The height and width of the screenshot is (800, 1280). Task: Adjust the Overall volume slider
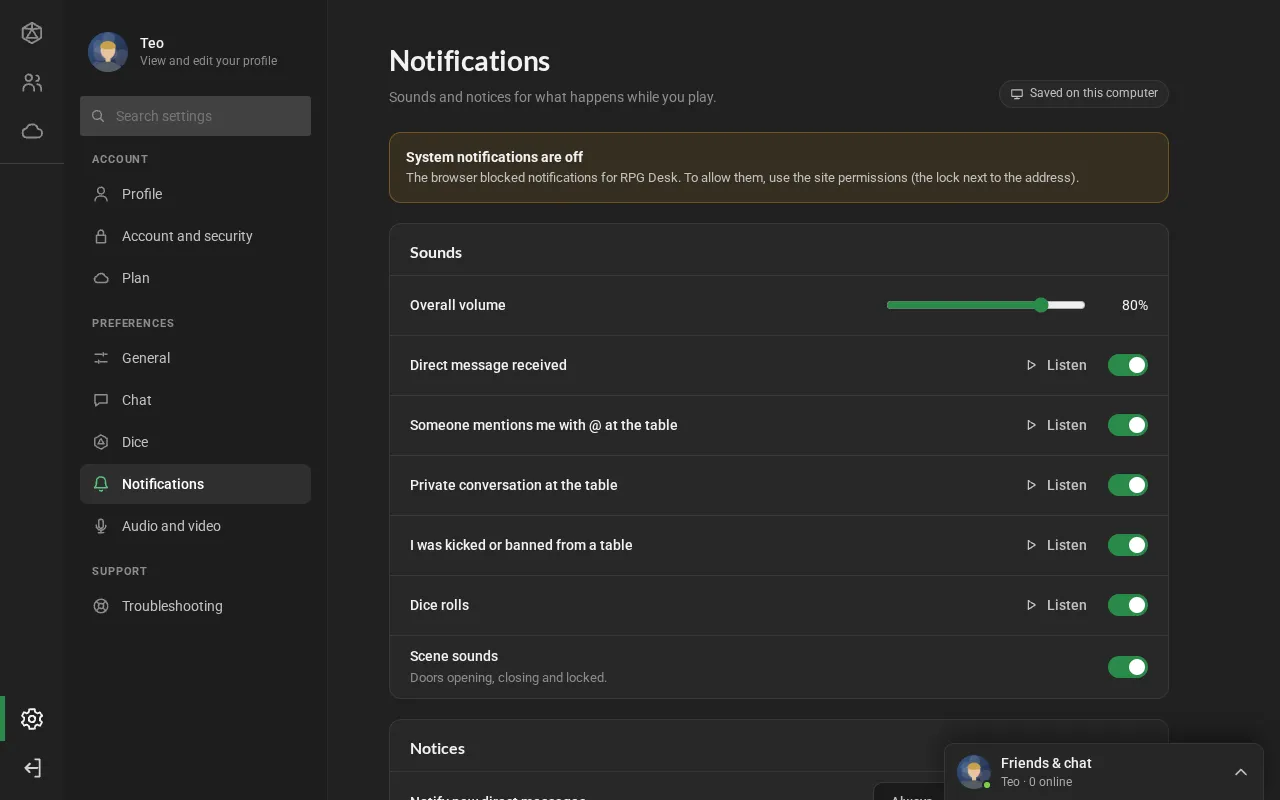[x=986, y=305]
